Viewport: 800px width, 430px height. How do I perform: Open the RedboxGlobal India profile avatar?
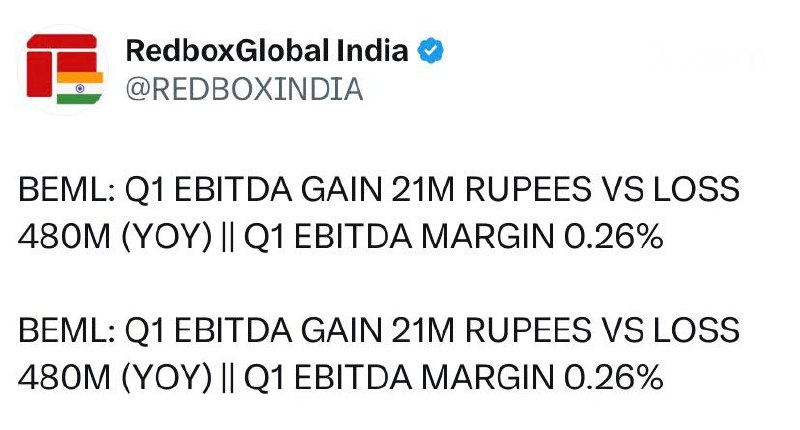63,69
